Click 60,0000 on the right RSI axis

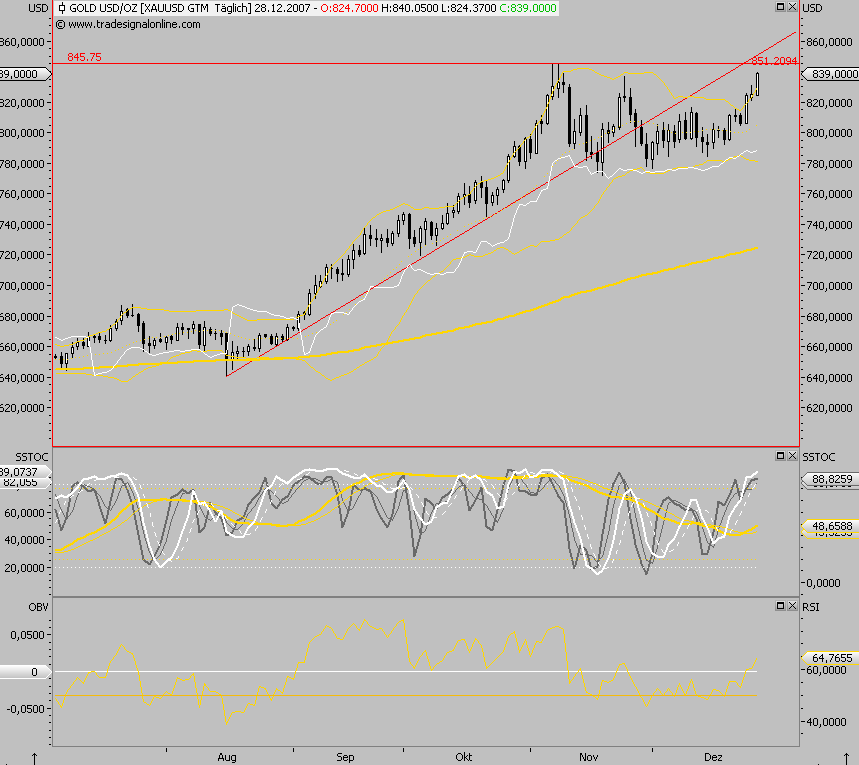(x=826, y=670)
